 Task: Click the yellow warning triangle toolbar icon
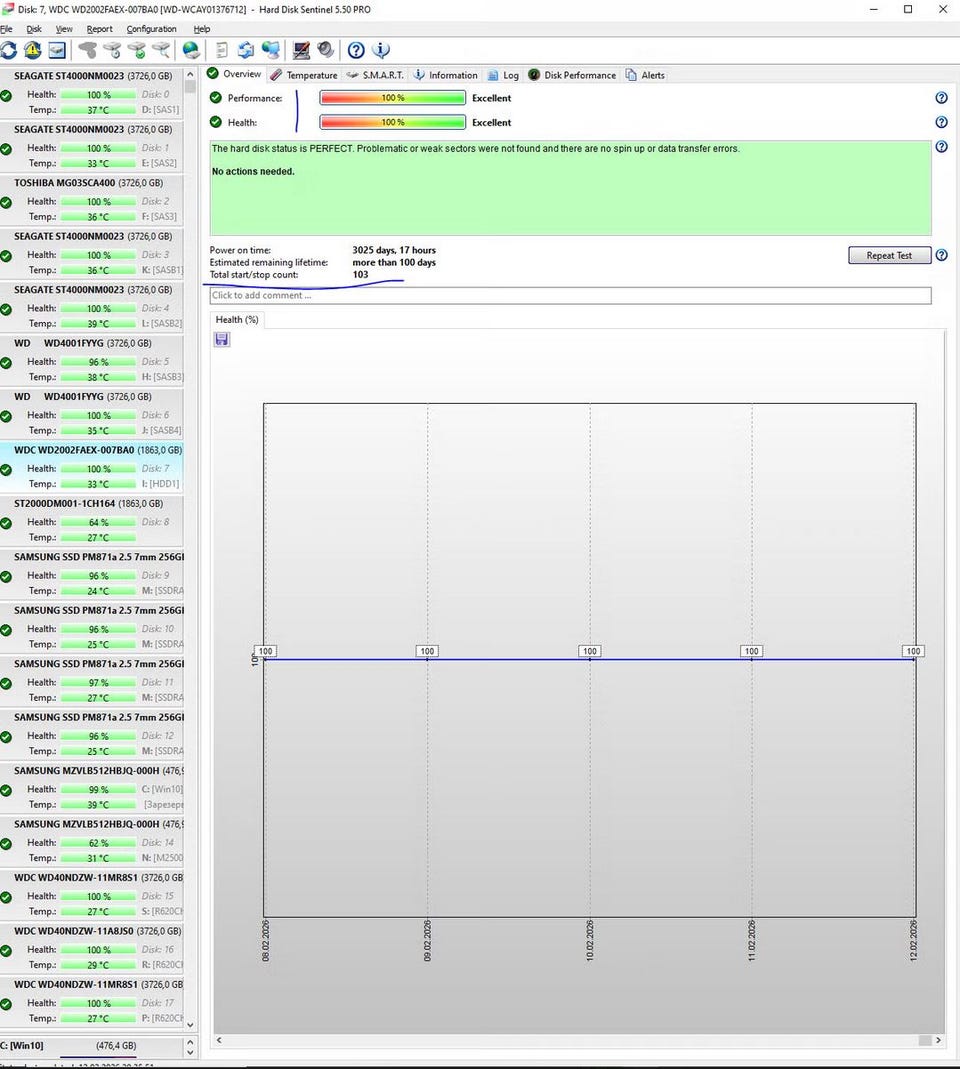tap(33, 50)
